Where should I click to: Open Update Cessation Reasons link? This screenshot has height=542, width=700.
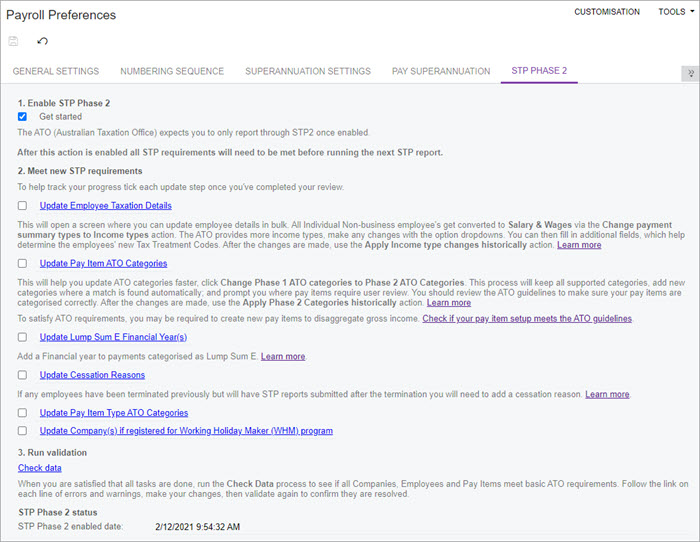coord(92,375)
